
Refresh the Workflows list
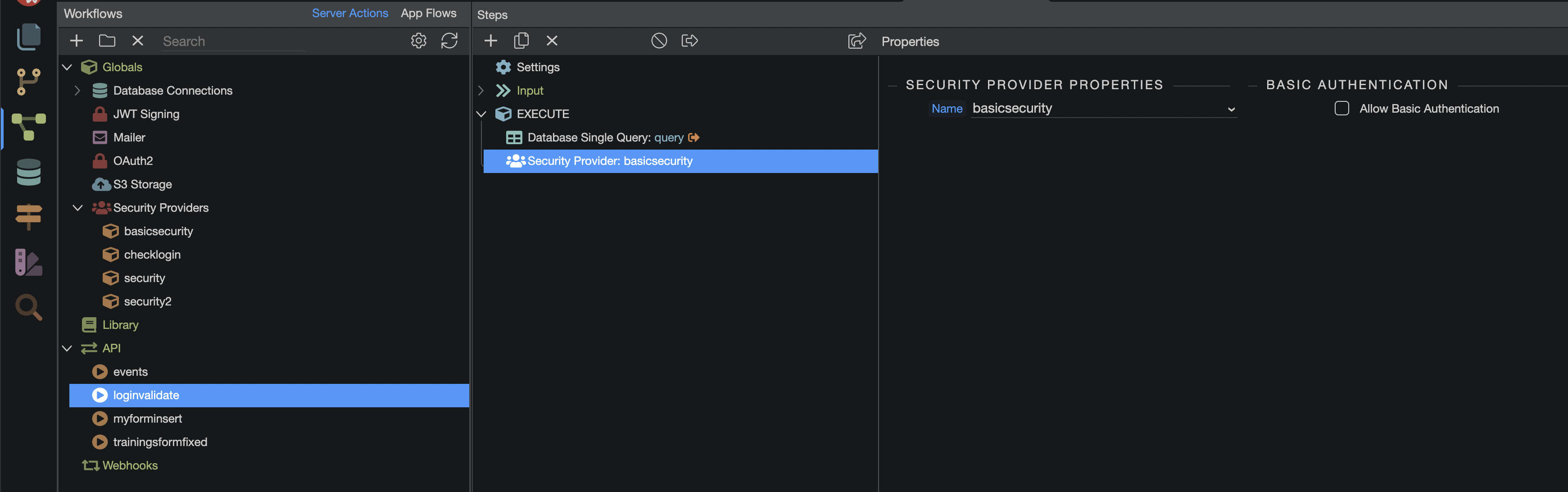point(449,41)
